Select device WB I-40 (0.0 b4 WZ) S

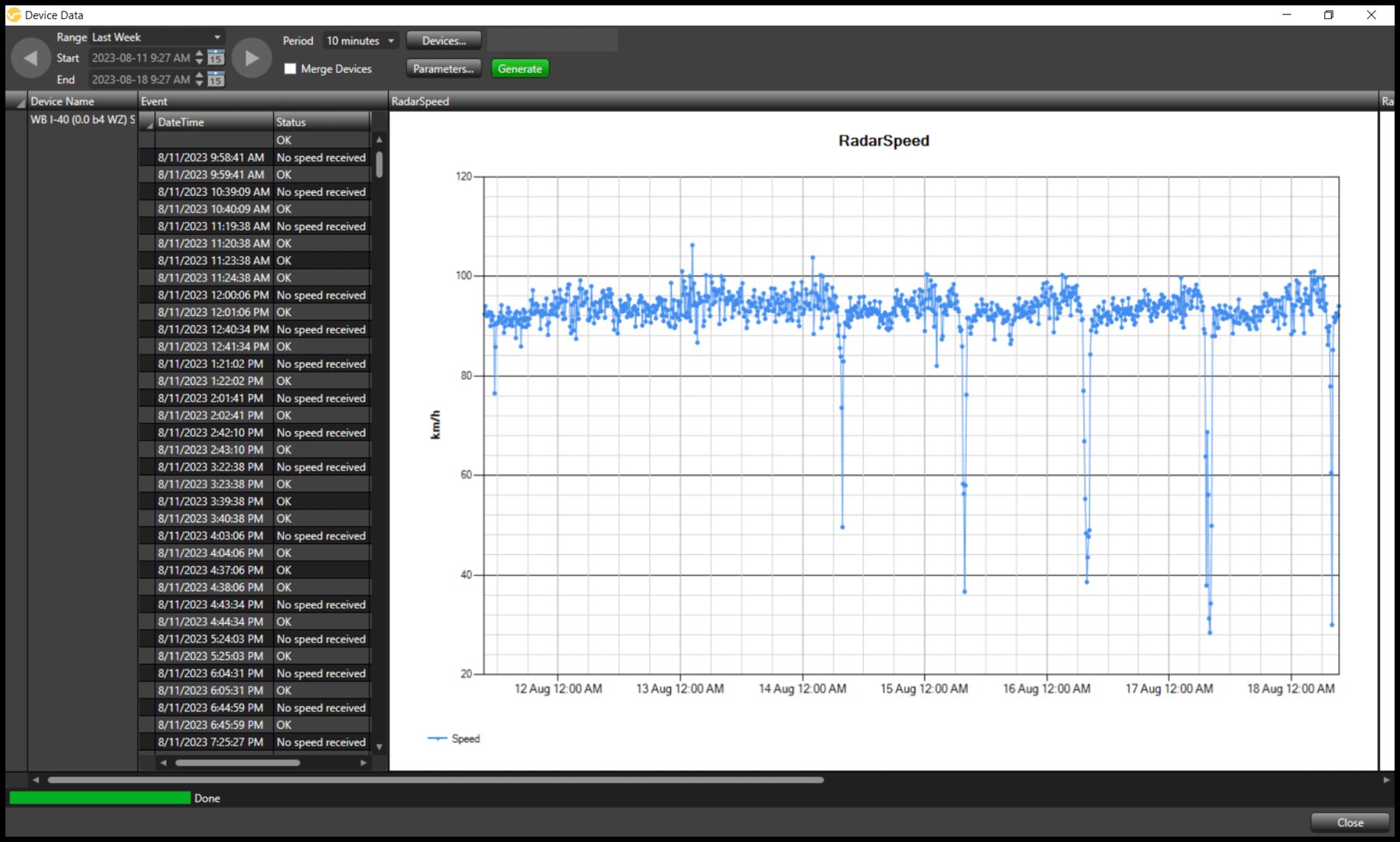[83, 119]
